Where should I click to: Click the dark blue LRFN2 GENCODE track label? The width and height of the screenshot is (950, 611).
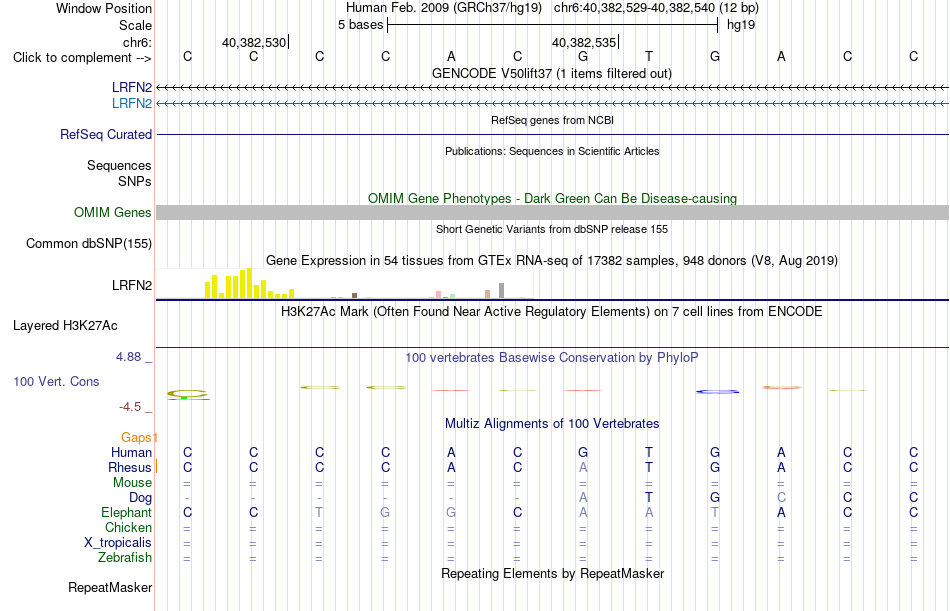click(x=131, y=88)
